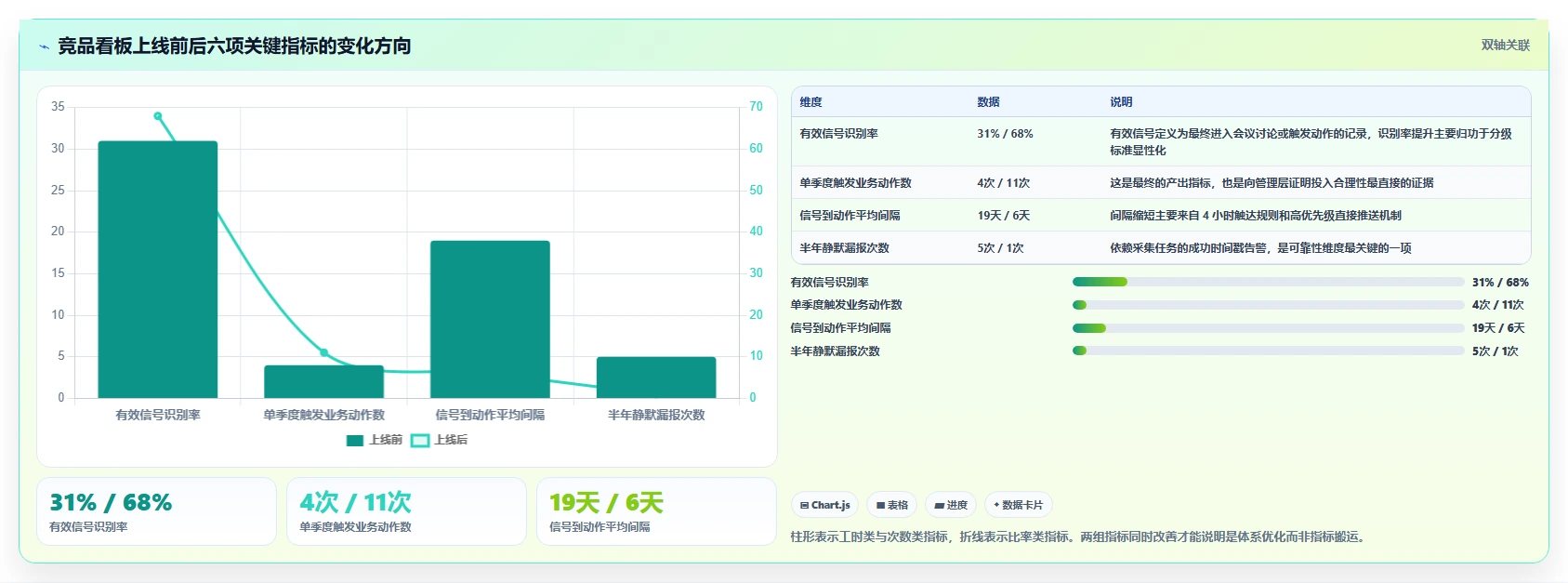Click the 35 tick on the left y-axis
Viewport: 1568px width, 583px height.
point(58,107)
